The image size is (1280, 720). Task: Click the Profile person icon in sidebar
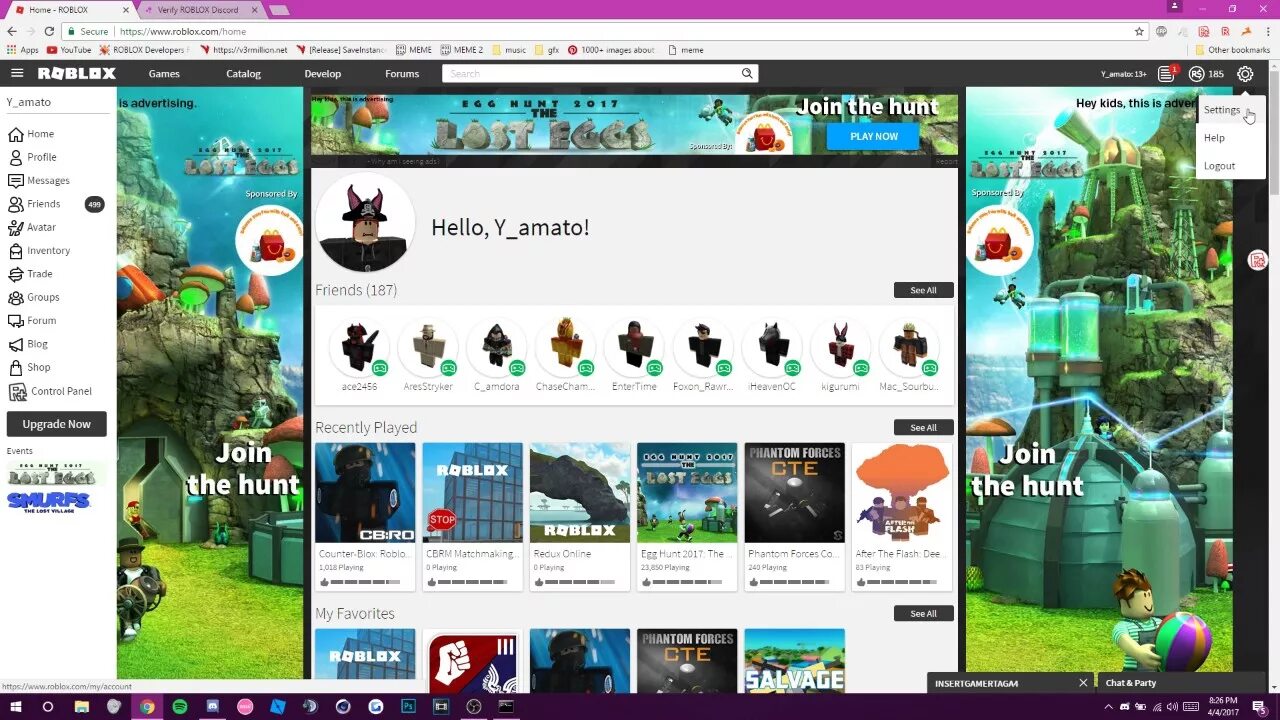click(16, 157)
